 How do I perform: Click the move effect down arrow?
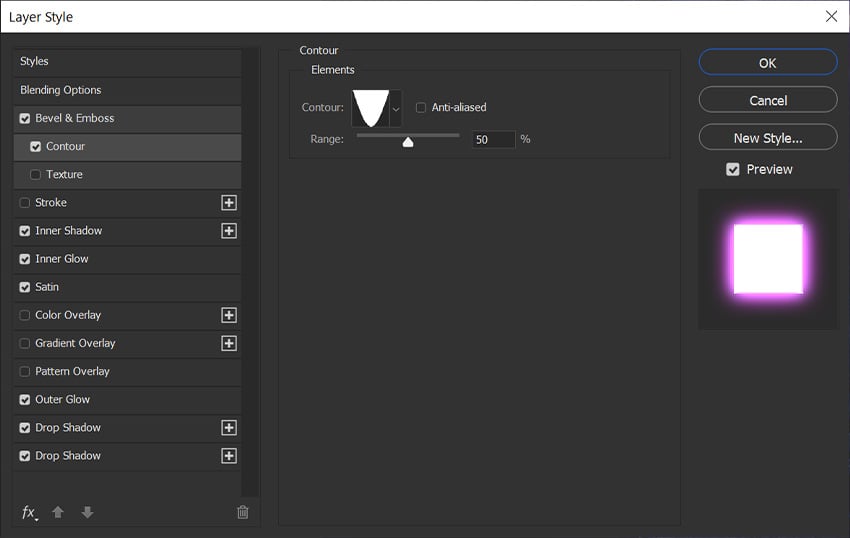pos(87,512)
